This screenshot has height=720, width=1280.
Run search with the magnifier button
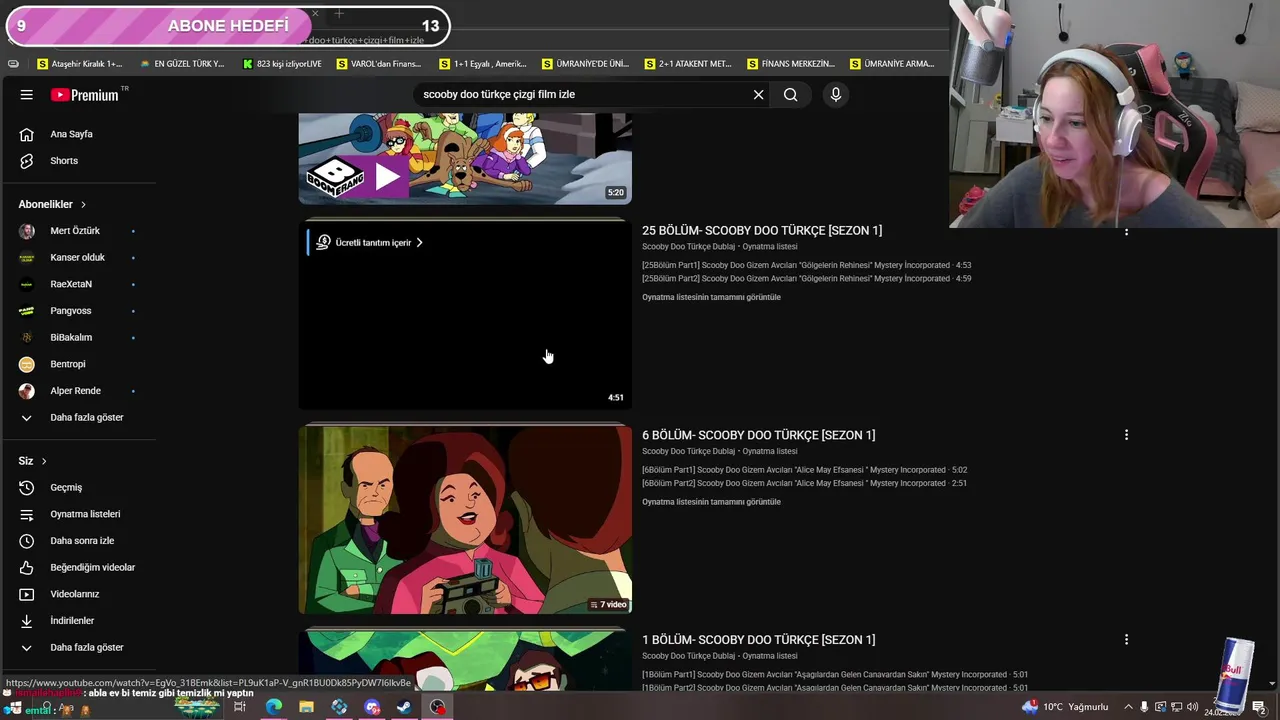point(791,94)
